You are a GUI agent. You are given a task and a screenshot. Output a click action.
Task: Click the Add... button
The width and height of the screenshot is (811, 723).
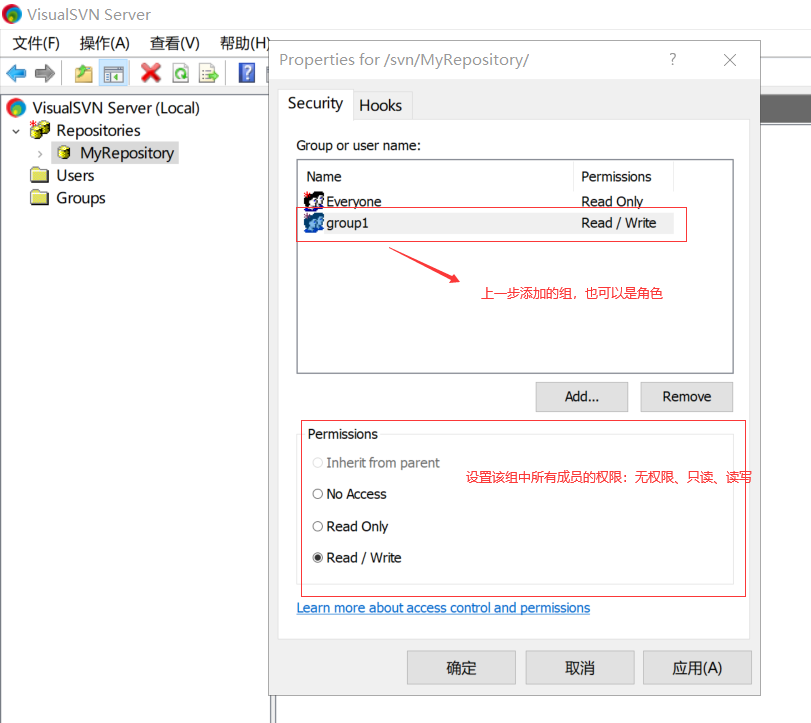pyautogui.click(x=581, y=397)
